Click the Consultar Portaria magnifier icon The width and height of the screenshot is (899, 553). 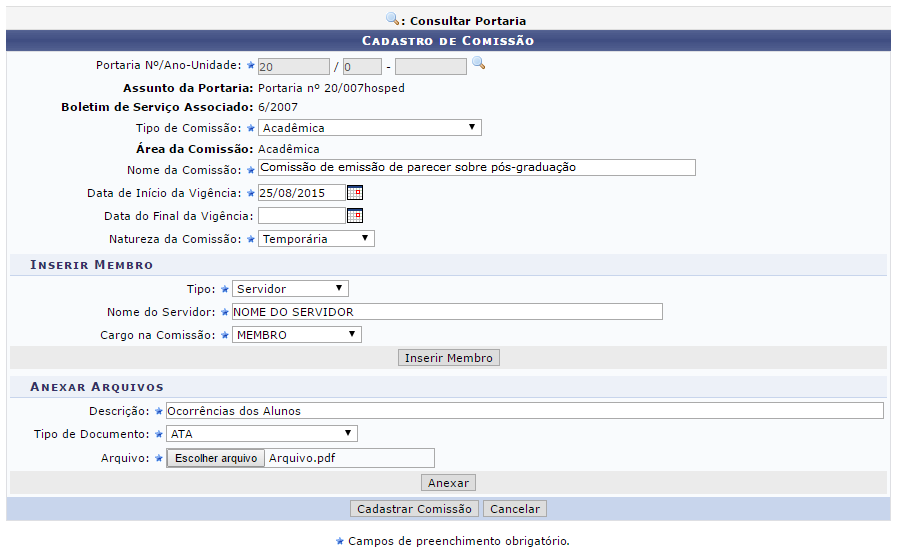(392, 19)
